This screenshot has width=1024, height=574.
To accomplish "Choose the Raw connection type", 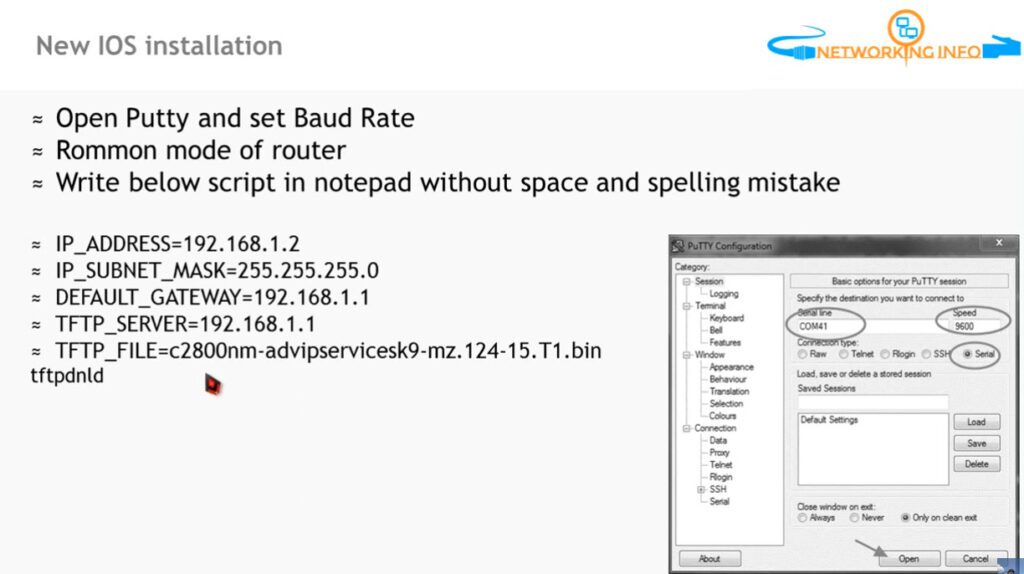I will (802, 354).
